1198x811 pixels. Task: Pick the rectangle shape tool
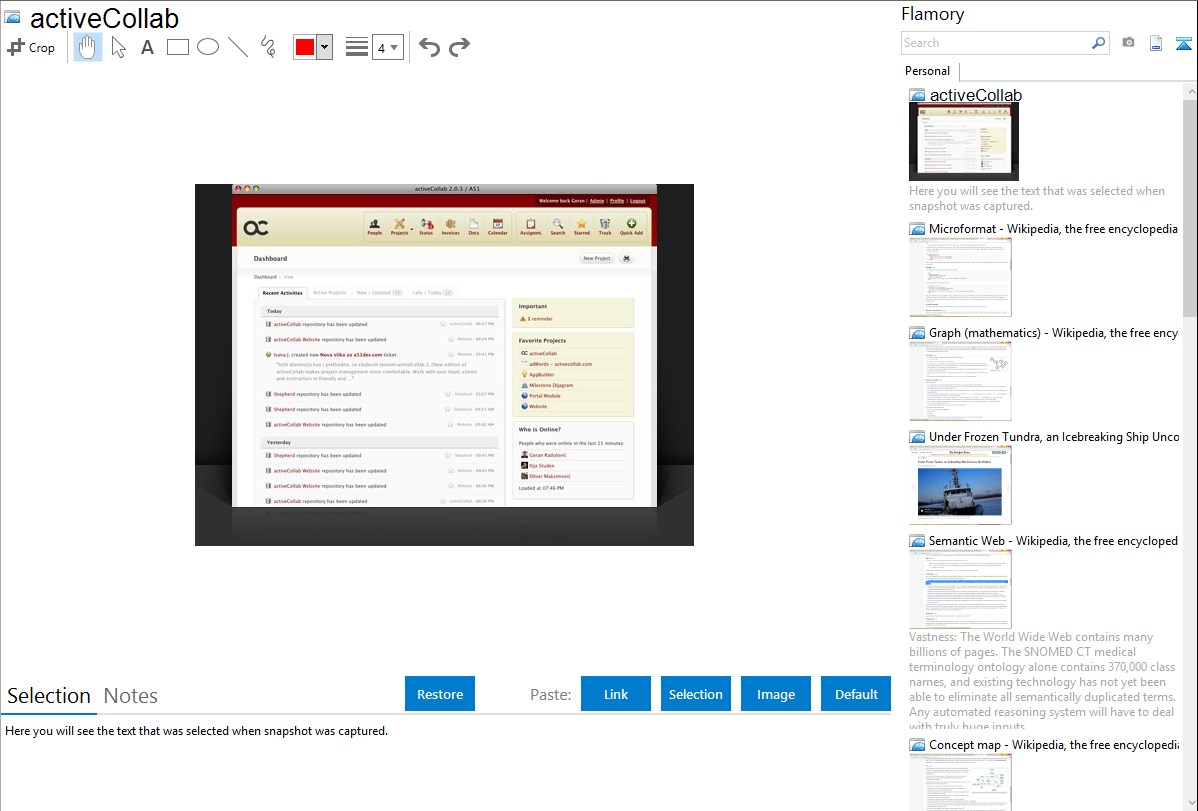178,47
